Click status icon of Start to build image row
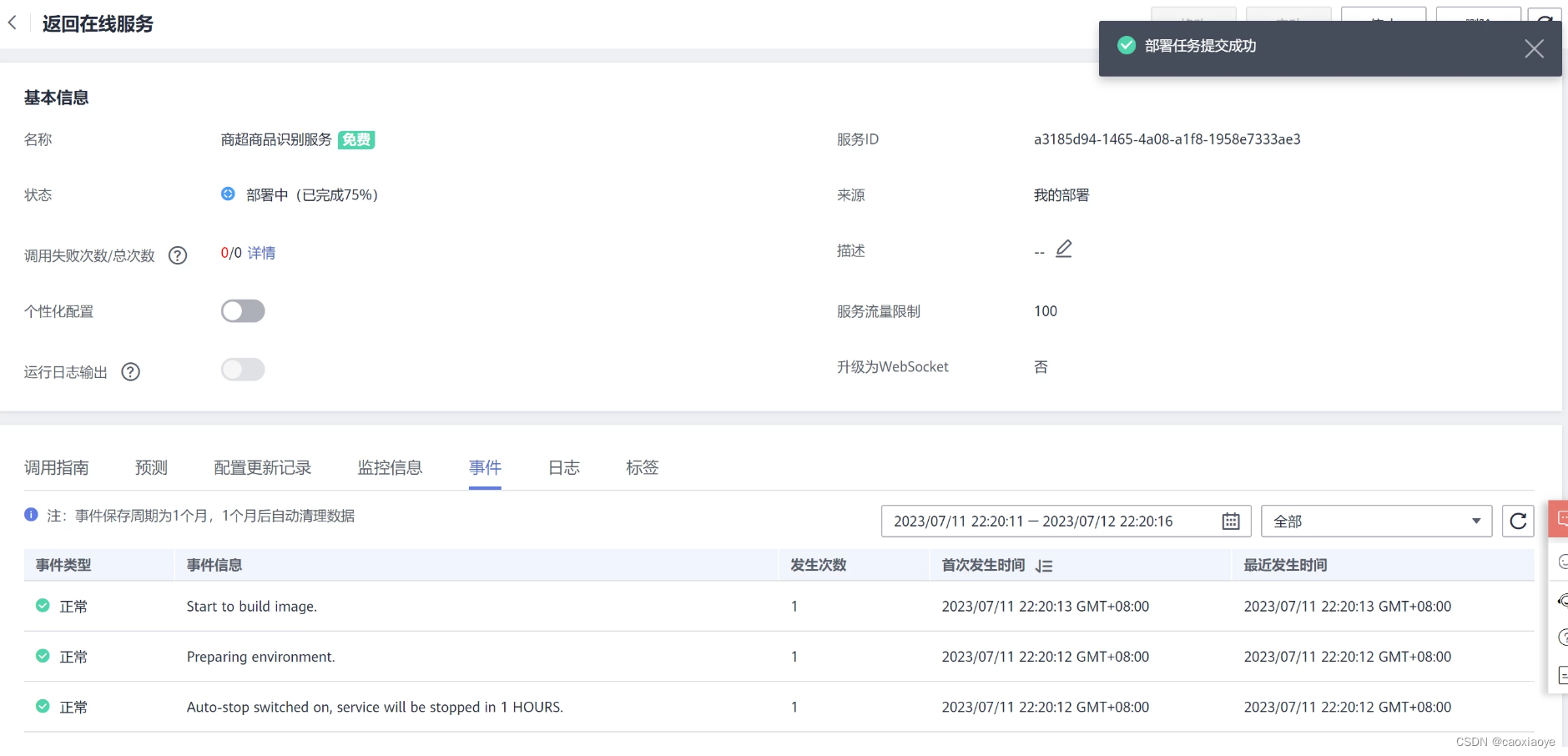Screen dimensions: 1568x756 [43, 606]
